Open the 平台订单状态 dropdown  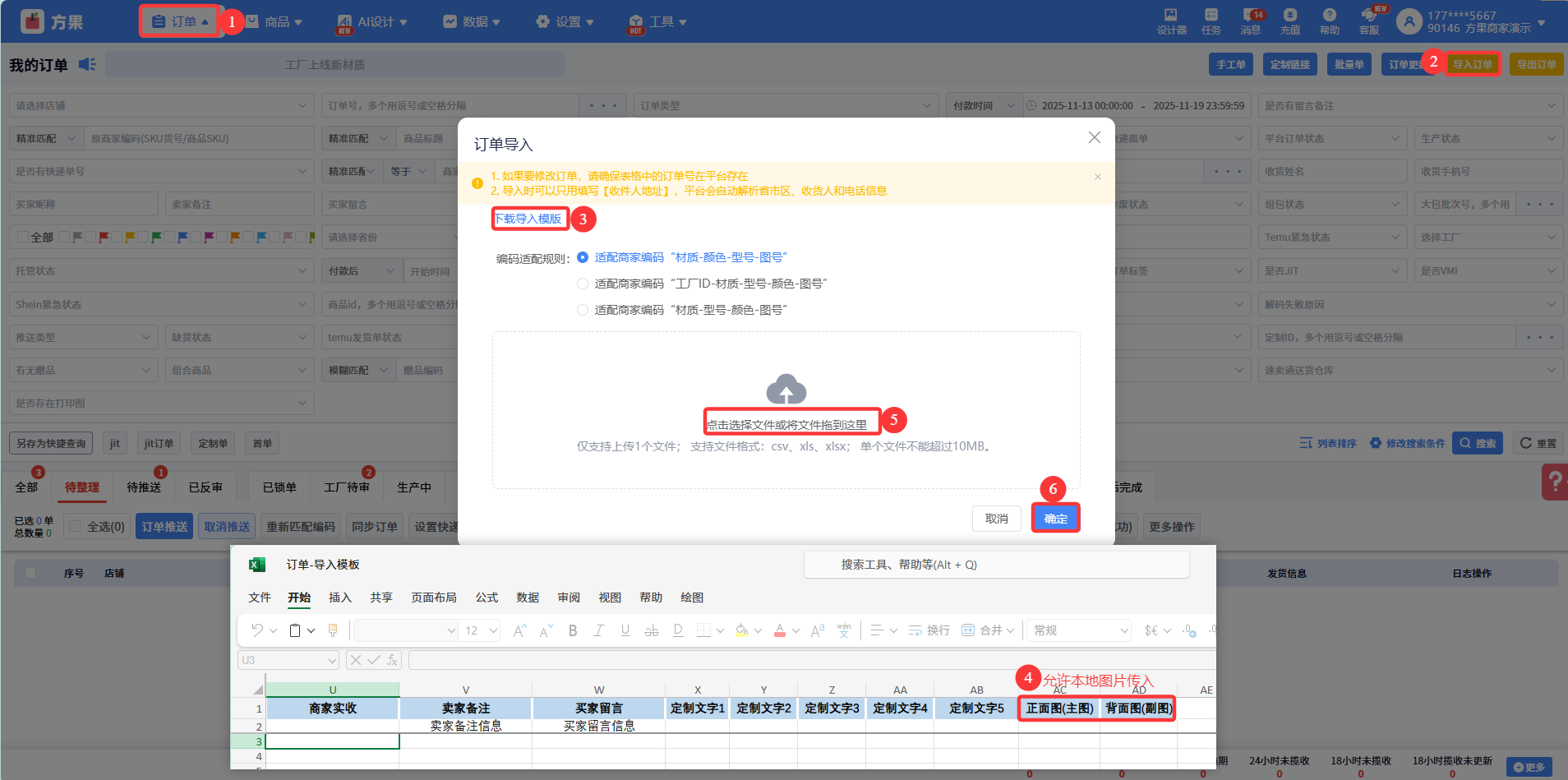point(1331,138)
